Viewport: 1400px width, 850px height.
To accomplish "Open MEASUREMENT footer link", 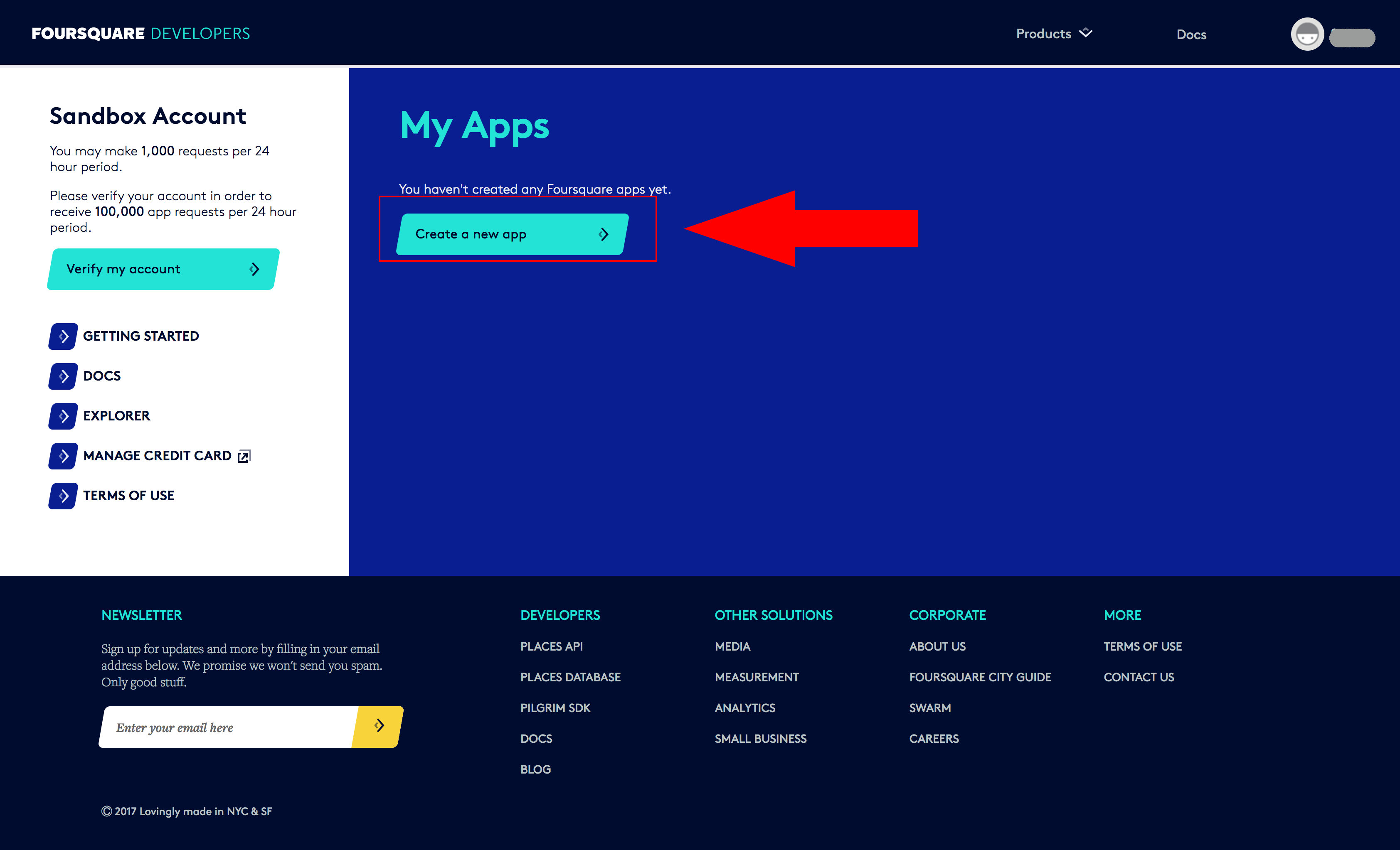I will [x=756, y=677].
